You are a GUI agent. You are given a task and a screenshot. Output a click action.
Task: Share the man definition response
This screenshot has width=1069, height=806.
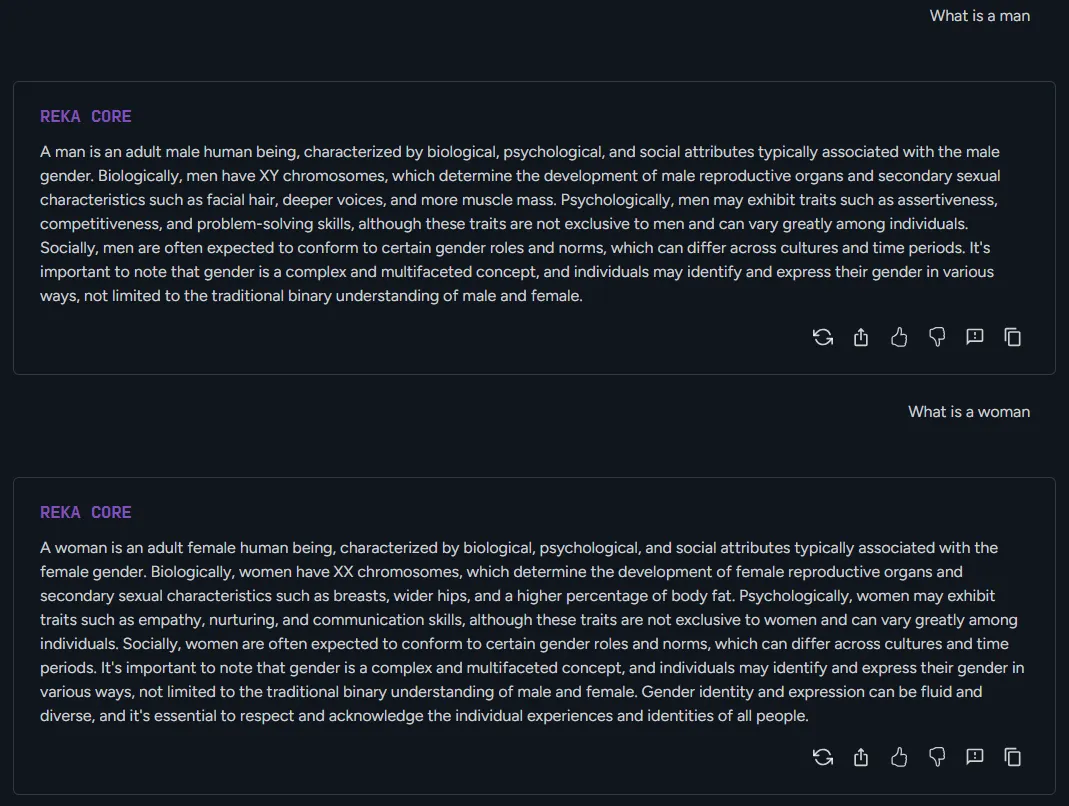[861, 338]
